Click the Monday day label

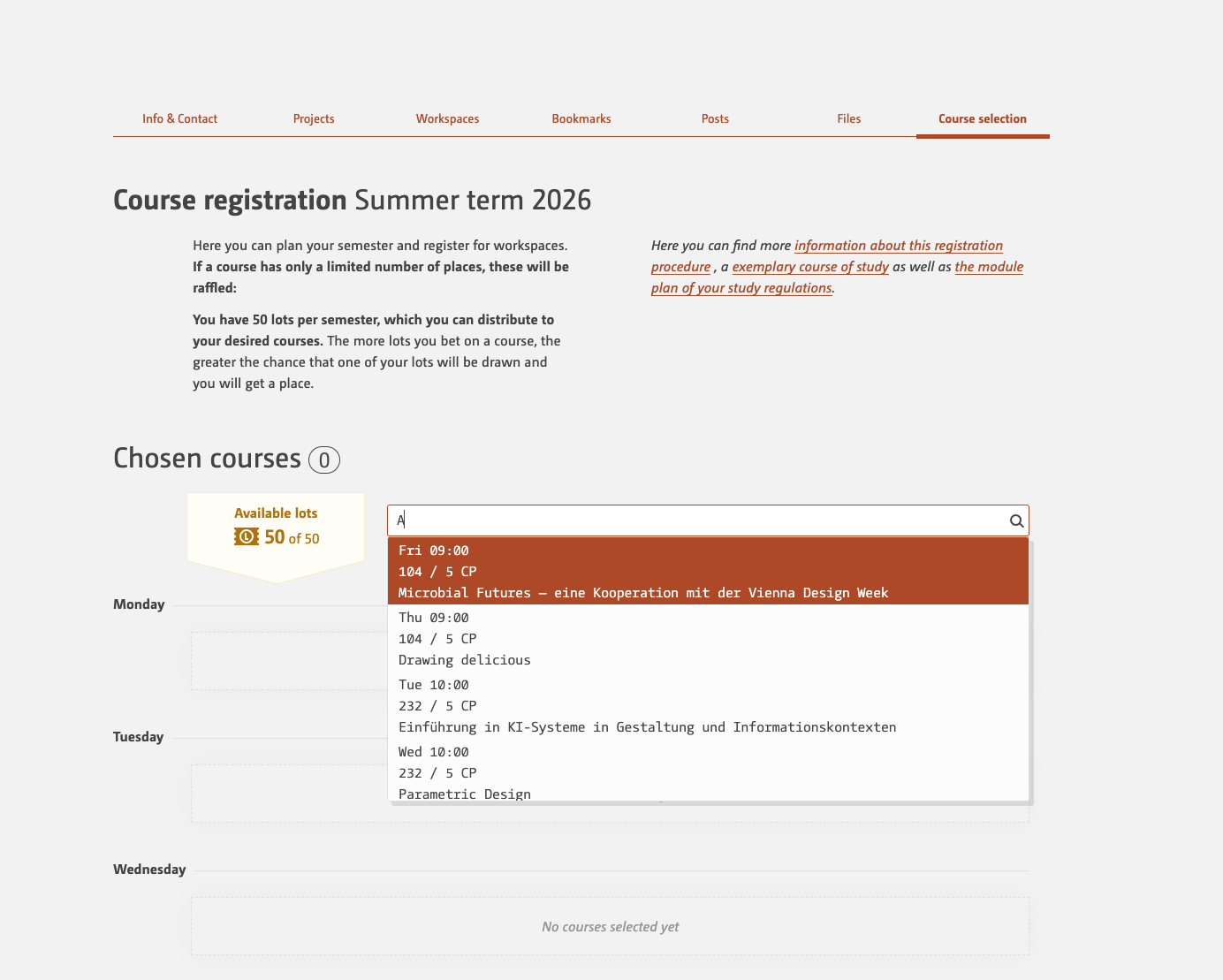click(139, 604)
